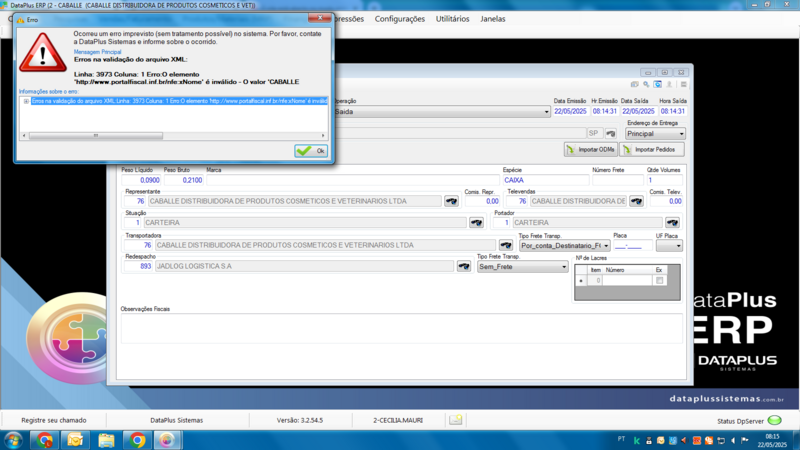Click the PT language indicator in tray

pyautogui.click(x=621, y=439)
